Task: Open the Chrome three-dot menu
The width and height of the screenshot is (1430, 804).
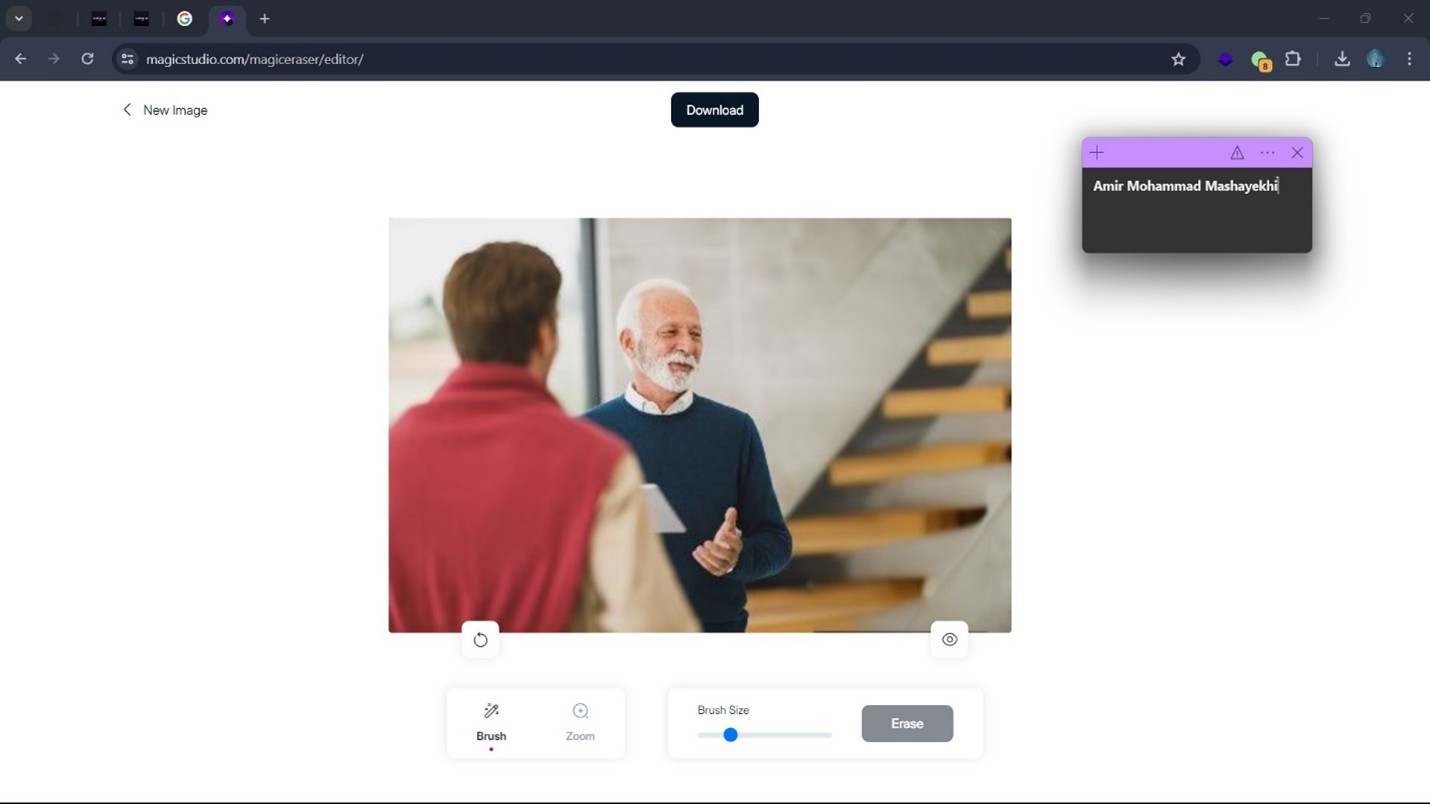Action: click(x=1409, y=59)
